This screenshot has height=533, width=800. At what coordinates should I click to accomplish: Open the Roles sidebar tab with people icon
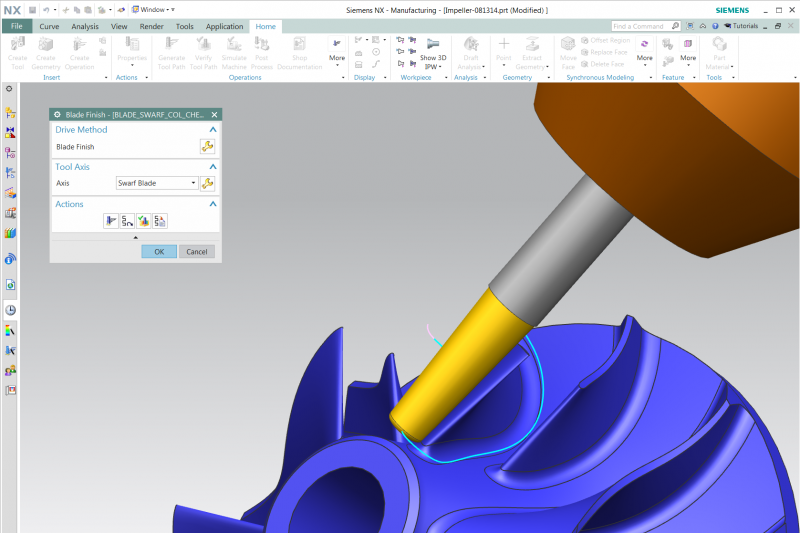[10, 370]
